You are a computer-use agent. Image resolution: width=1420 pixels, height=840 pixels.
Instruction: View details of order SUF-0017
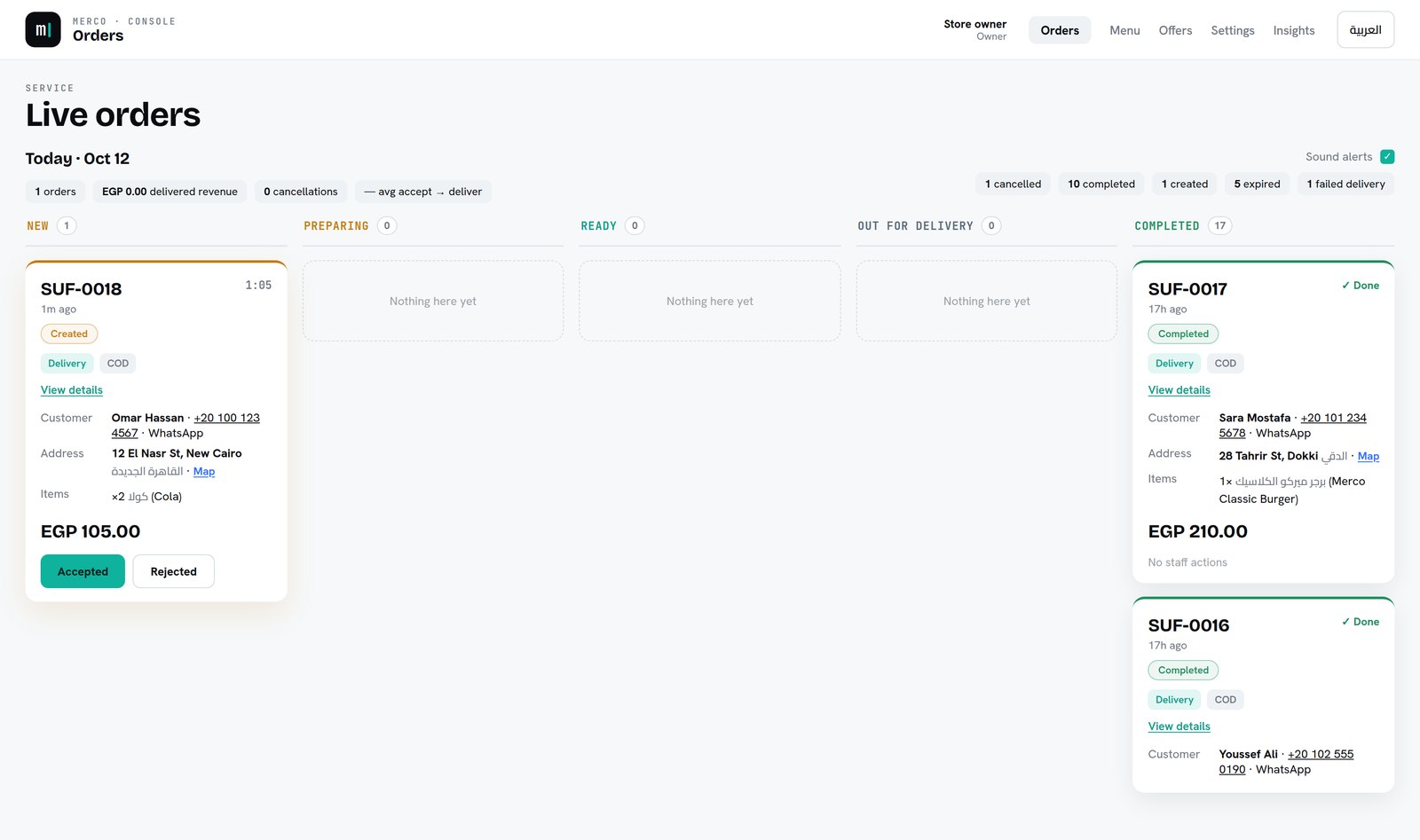click(1179, 390)
